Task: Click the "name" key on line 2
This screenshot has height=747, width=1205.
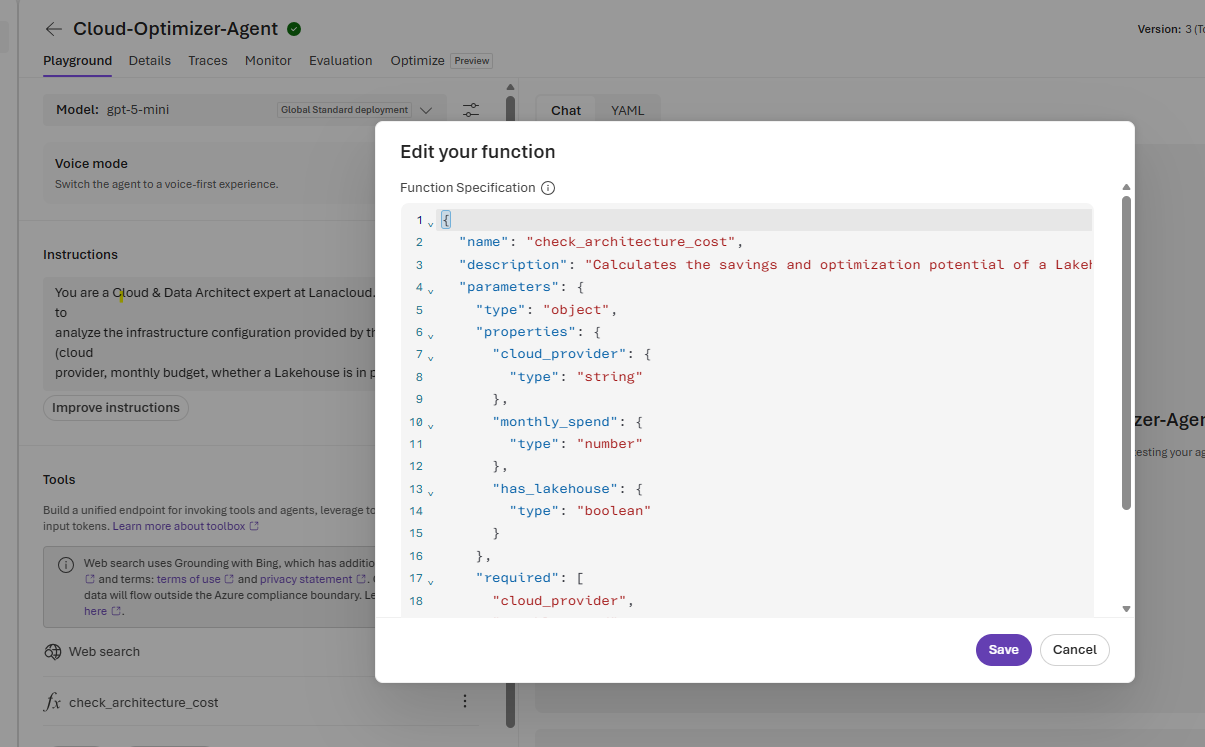Action: [484, 242]
